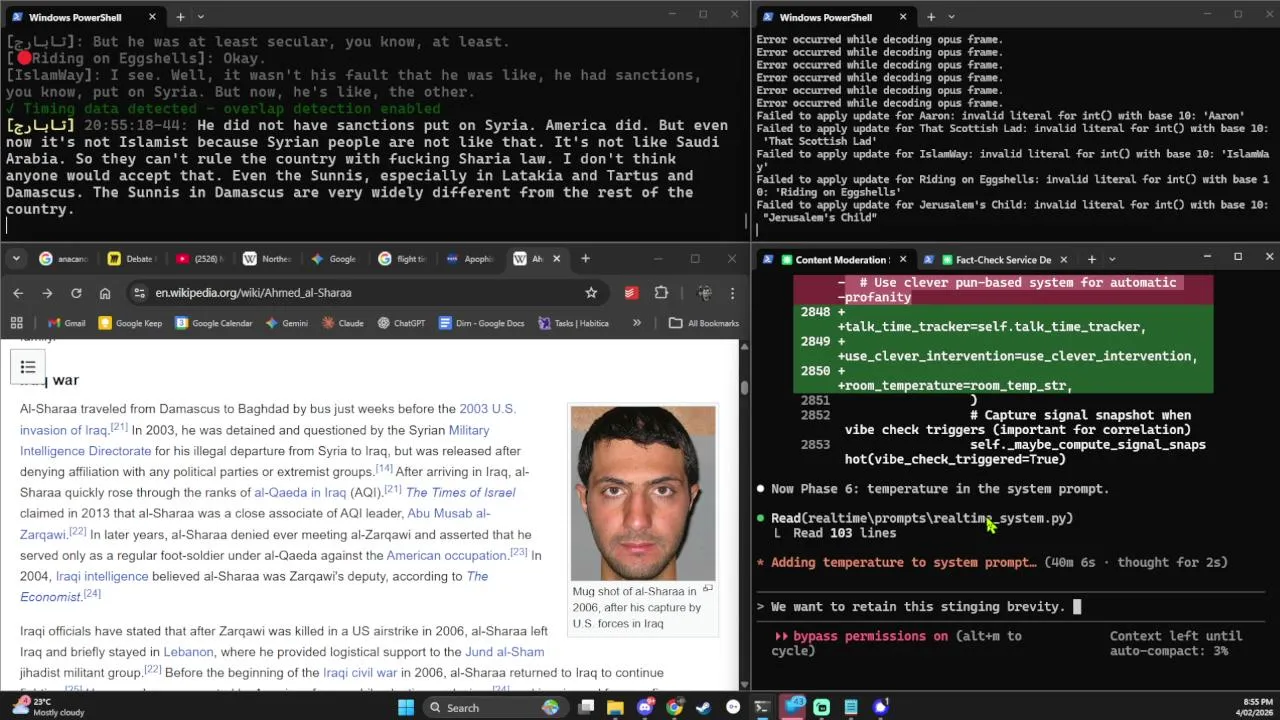Viewport: 1280px width, 720px height.
Task: Show more bookmarks chevron
Action: click(x=637, y=323)
